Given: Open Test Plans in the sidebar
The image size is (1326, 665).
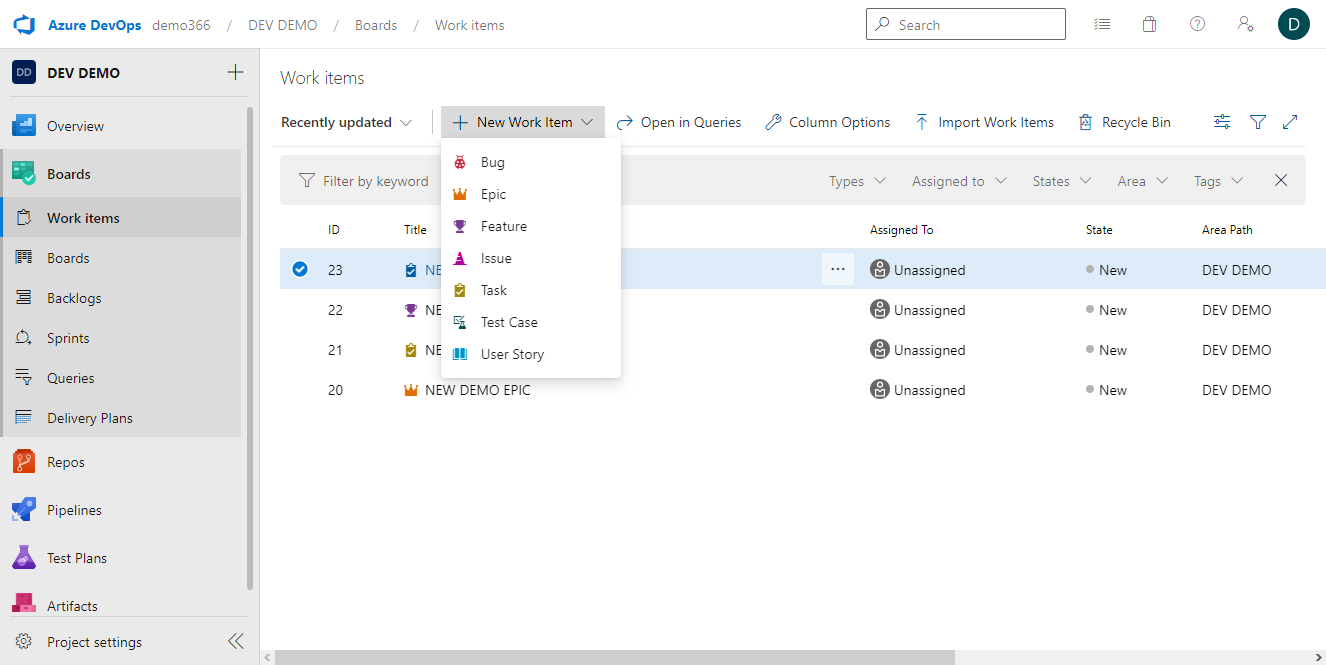Looking at the screenshot, I should [120, 558].
